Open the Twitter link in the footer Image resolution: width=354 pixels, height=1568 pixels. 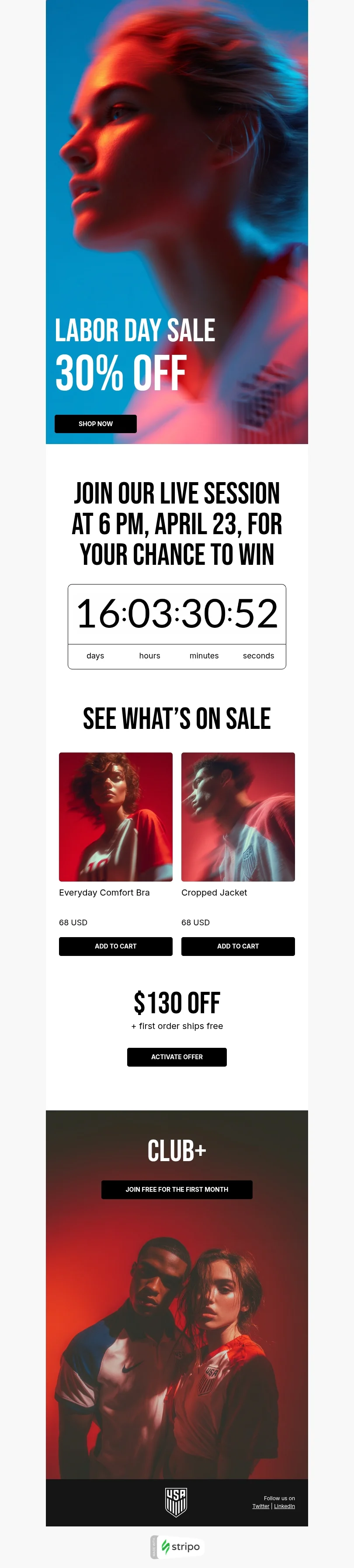261,1506
